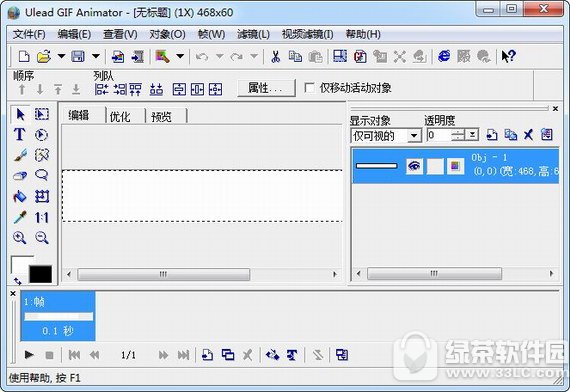Image resolution: width=570 pixels, height=392 pixels.
Task: Click the Add banner text icon
Action: [x=292, y=355]
